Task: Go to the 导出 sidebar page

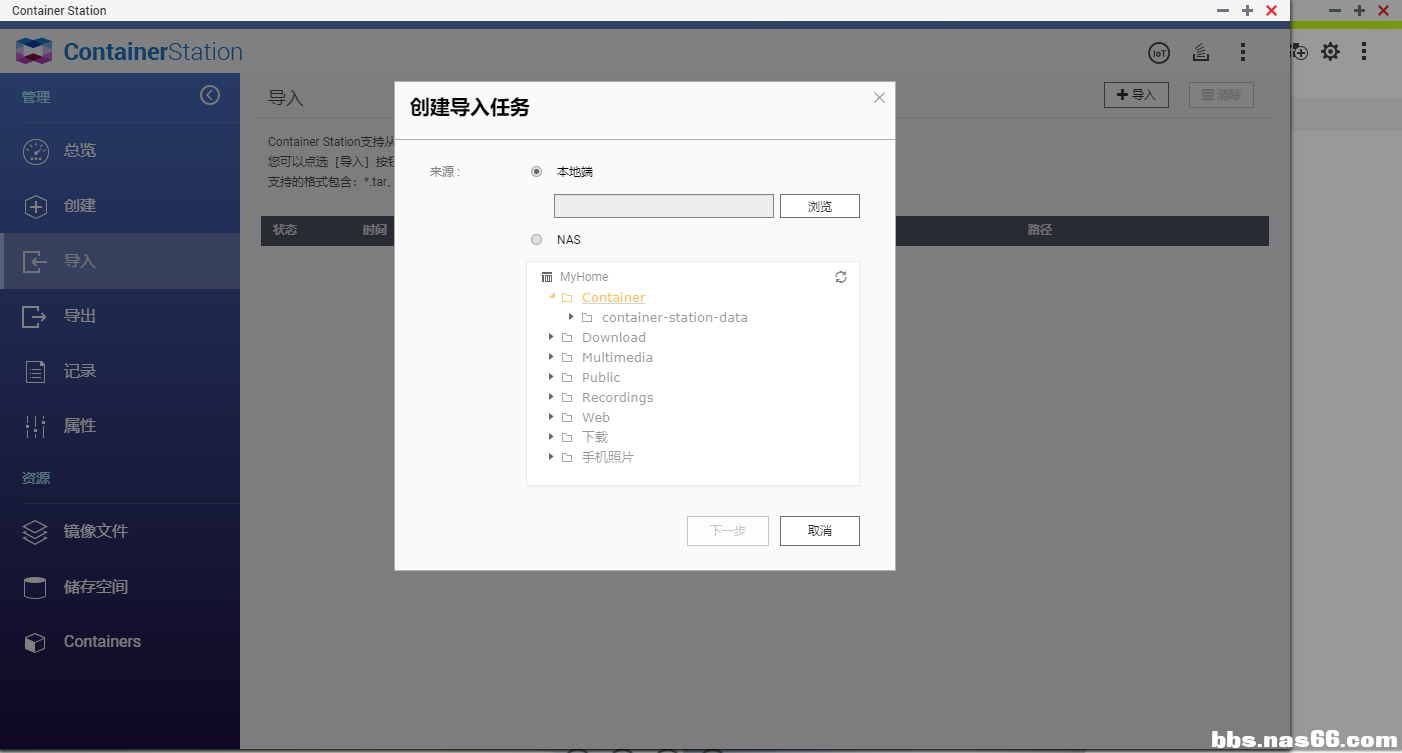Action: tap(79, 316)
